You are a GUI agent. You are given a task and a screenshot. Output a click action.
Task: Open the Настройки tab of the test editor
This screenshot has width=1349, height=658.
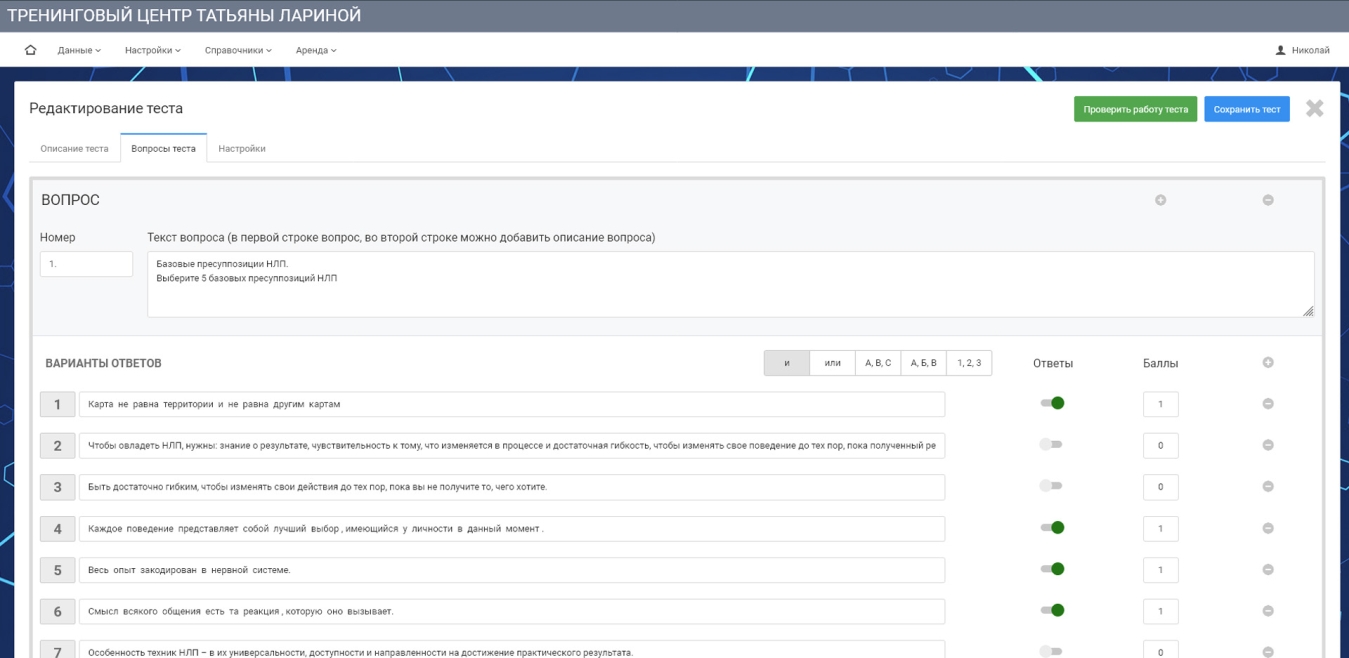[x=242, y=149]
